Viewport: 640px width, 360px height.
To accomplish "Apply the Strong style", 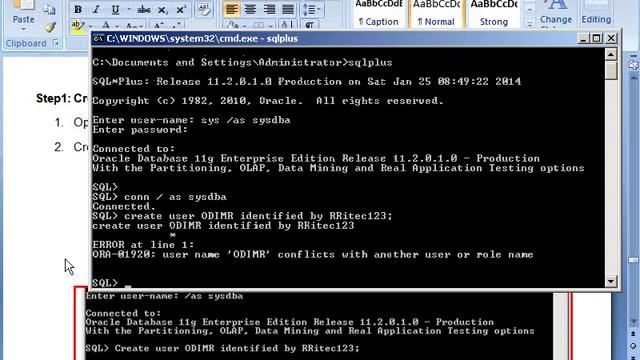I will click(x=493, y=14).
